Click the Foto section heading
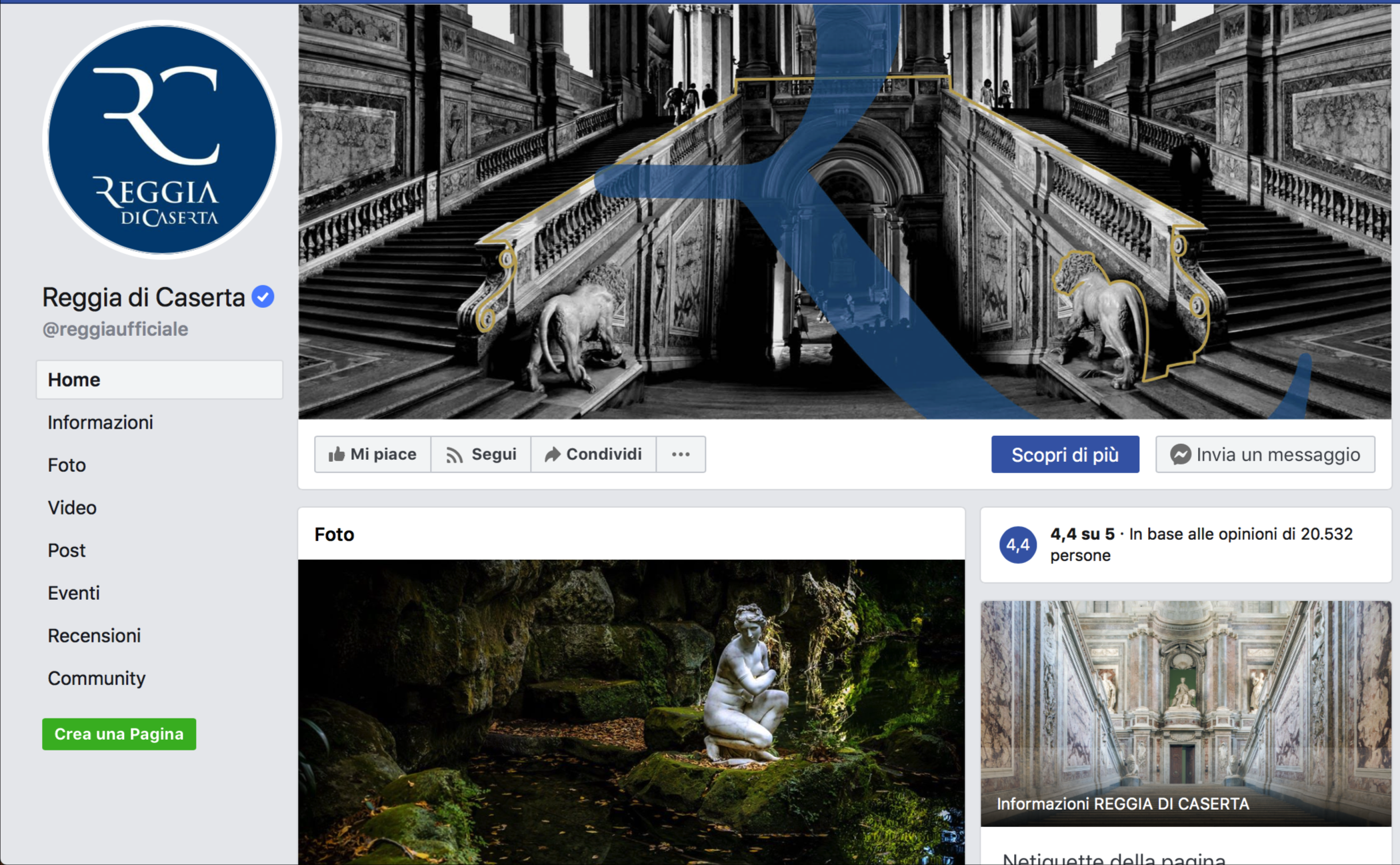1400x865 pixels. point(335,534)
